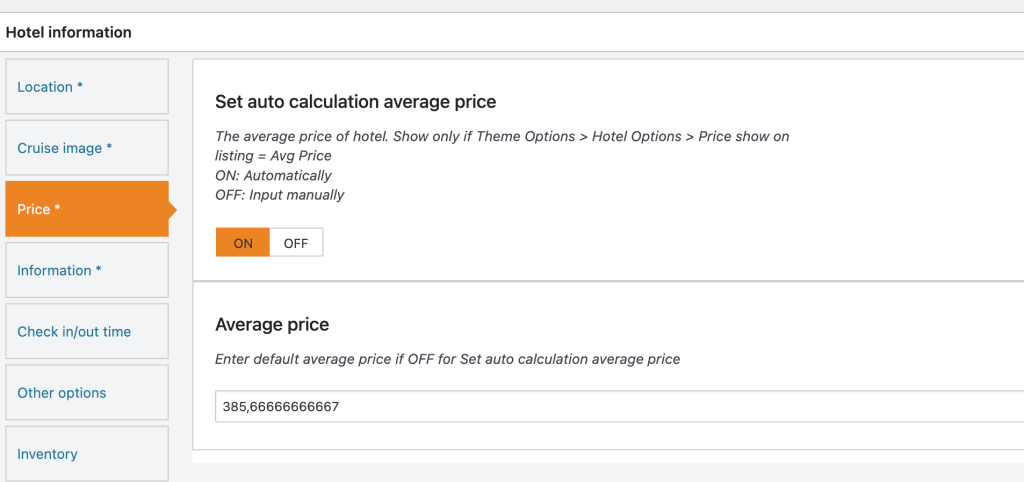
Task: Click the 'The average price of hotel' description
Action: tap(501, 136)
